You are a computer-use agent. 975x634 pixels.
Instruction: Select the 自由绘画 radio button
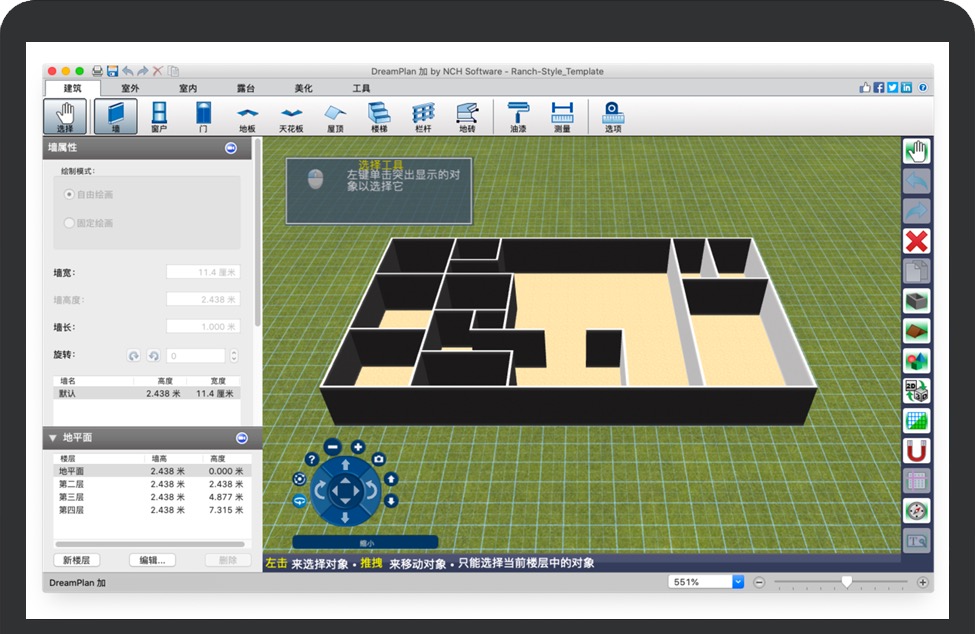click(x=69, y=194)
